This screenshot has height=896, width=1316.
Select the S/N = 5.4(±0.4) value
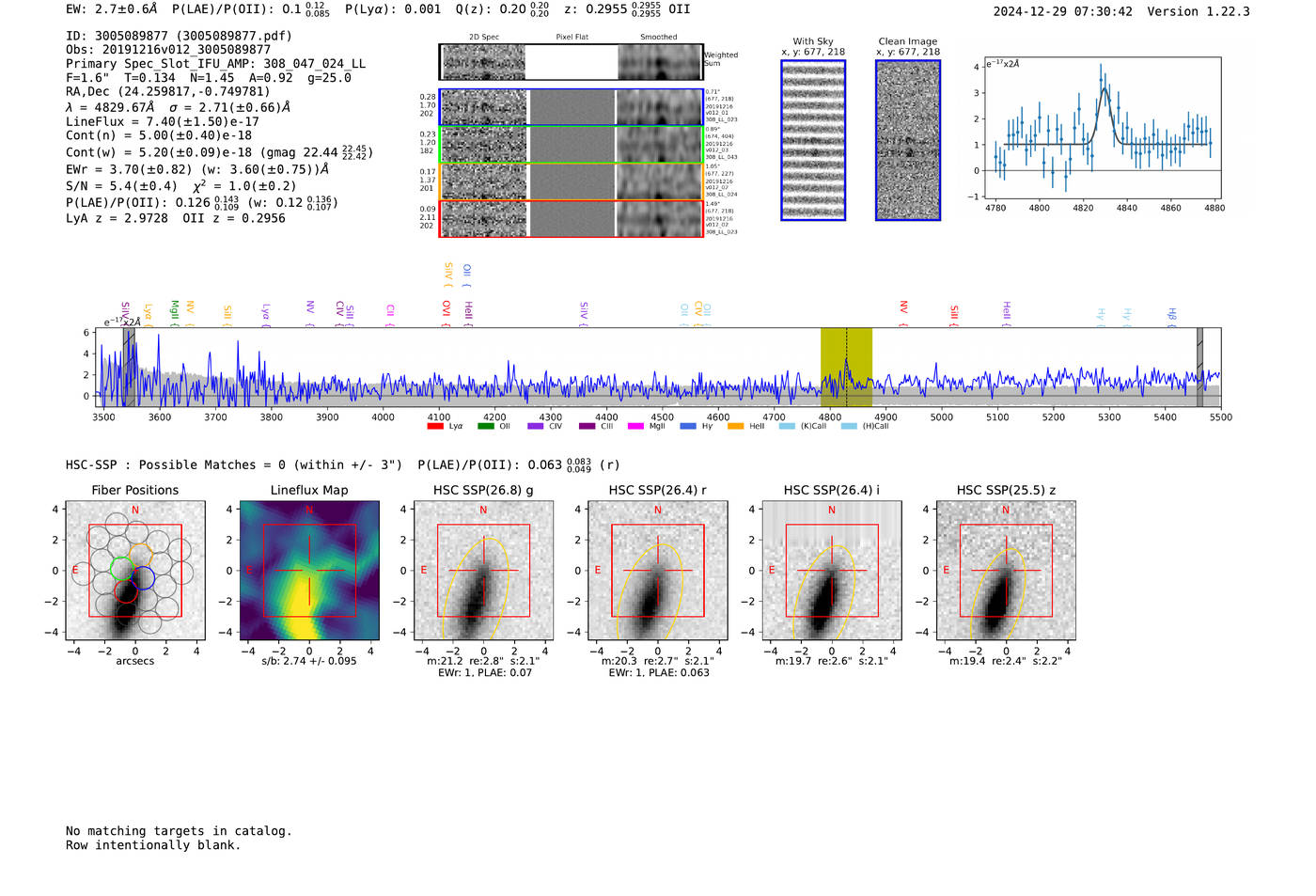tap(121, 186)
